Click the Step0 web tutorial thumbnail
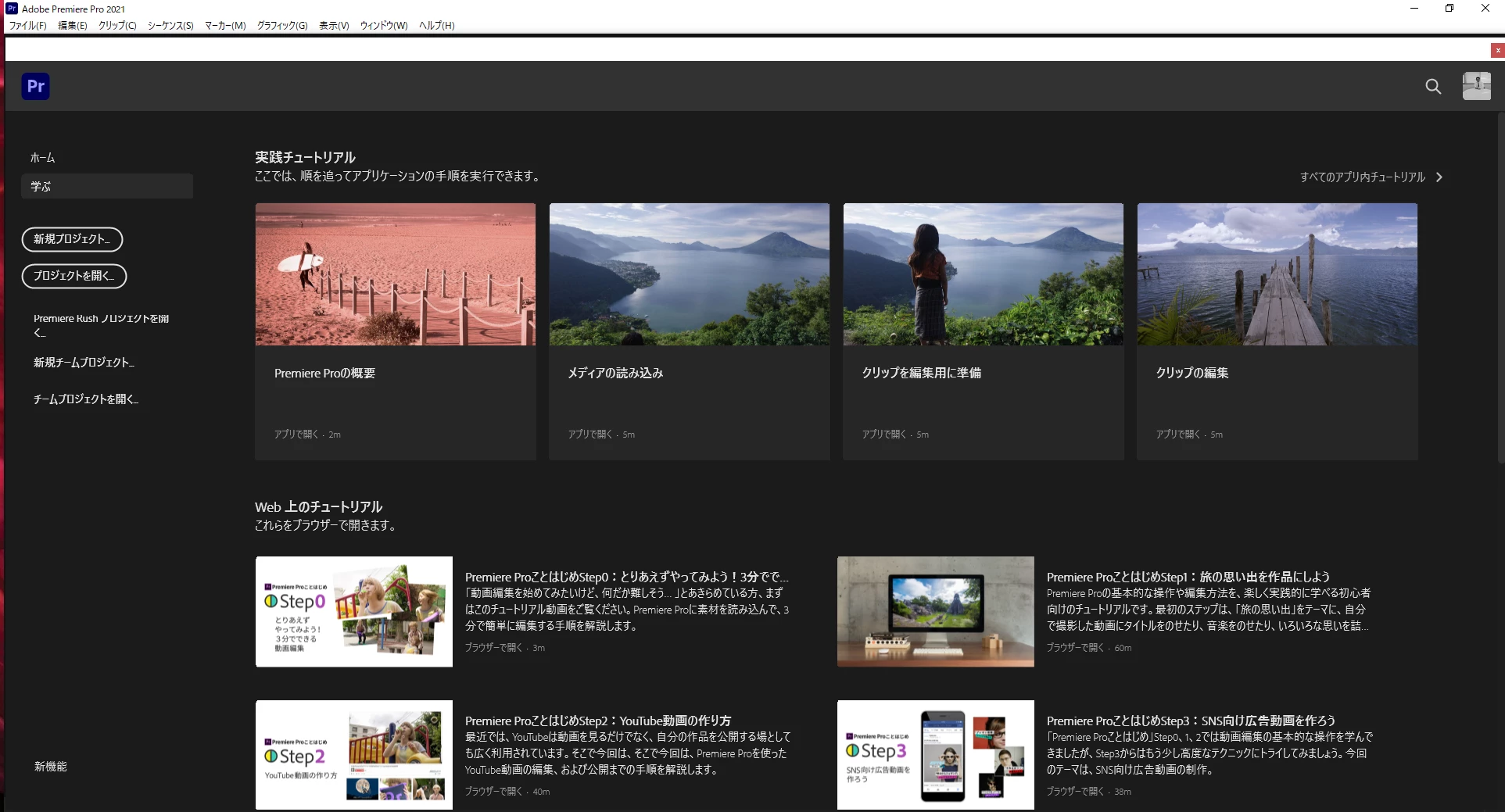 coord(354,612)
